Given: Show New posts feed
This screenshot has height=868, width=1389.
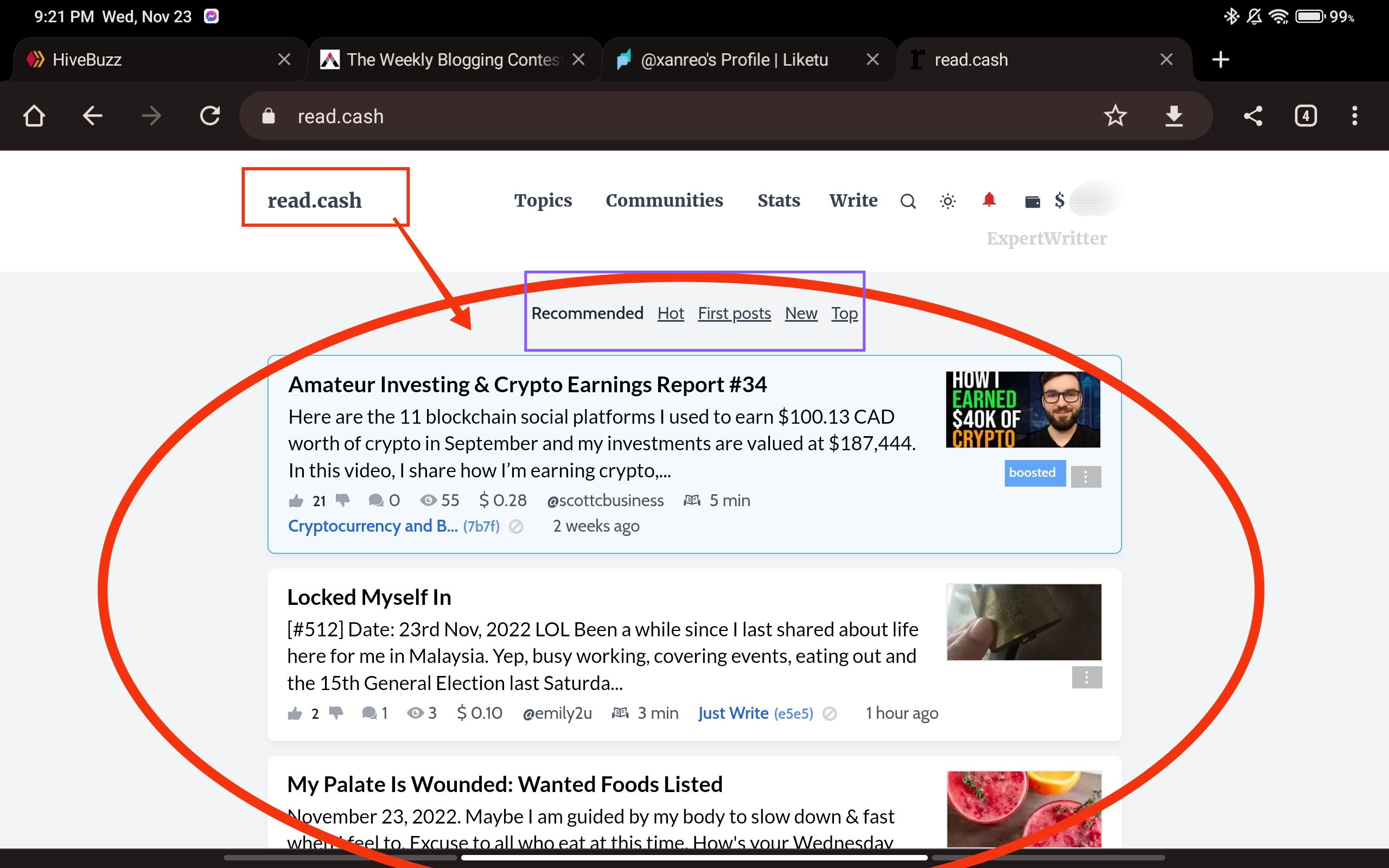Looking at the screenshot, I should tap(801, 314).
